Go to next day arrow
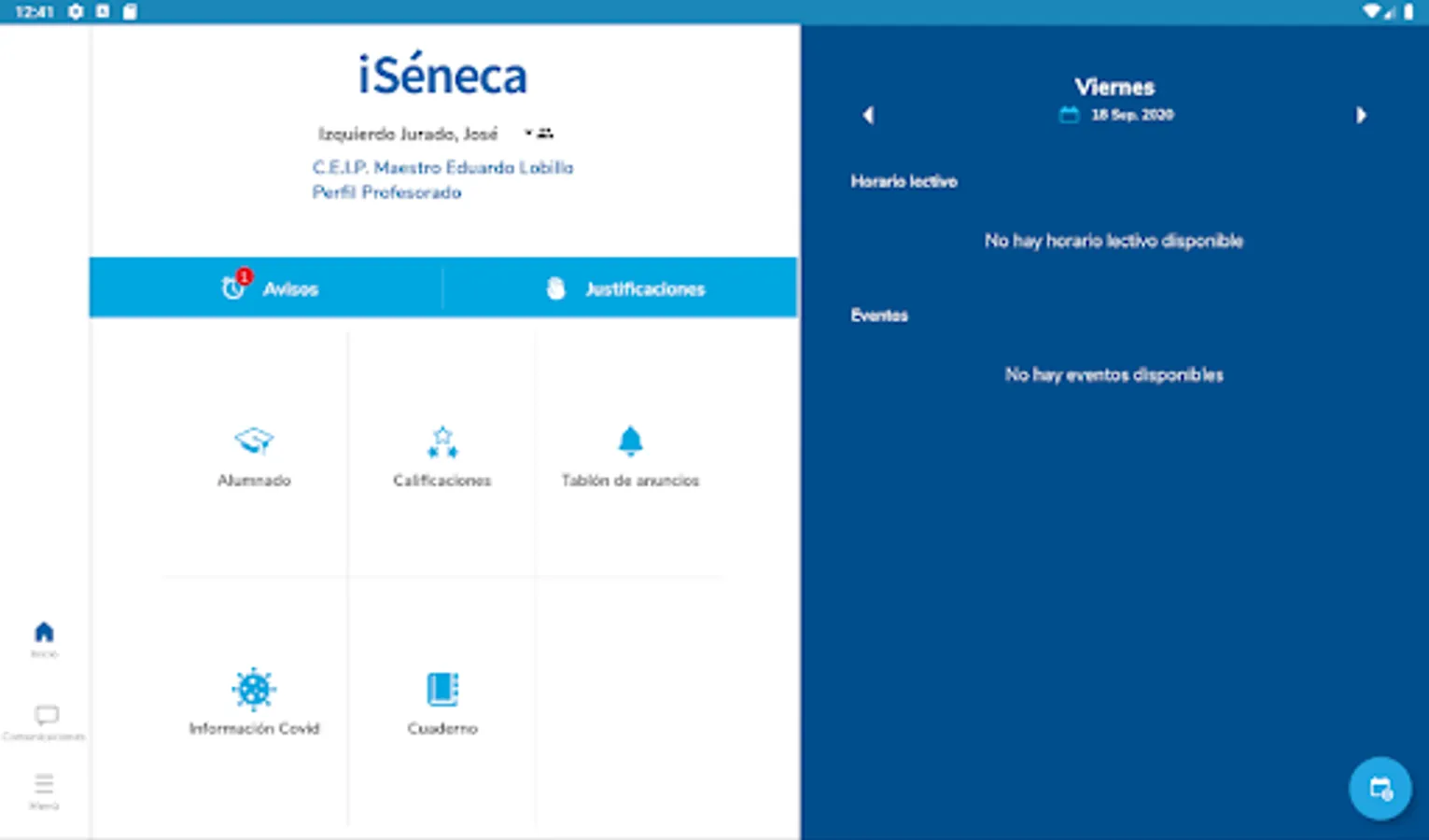 1361,115
